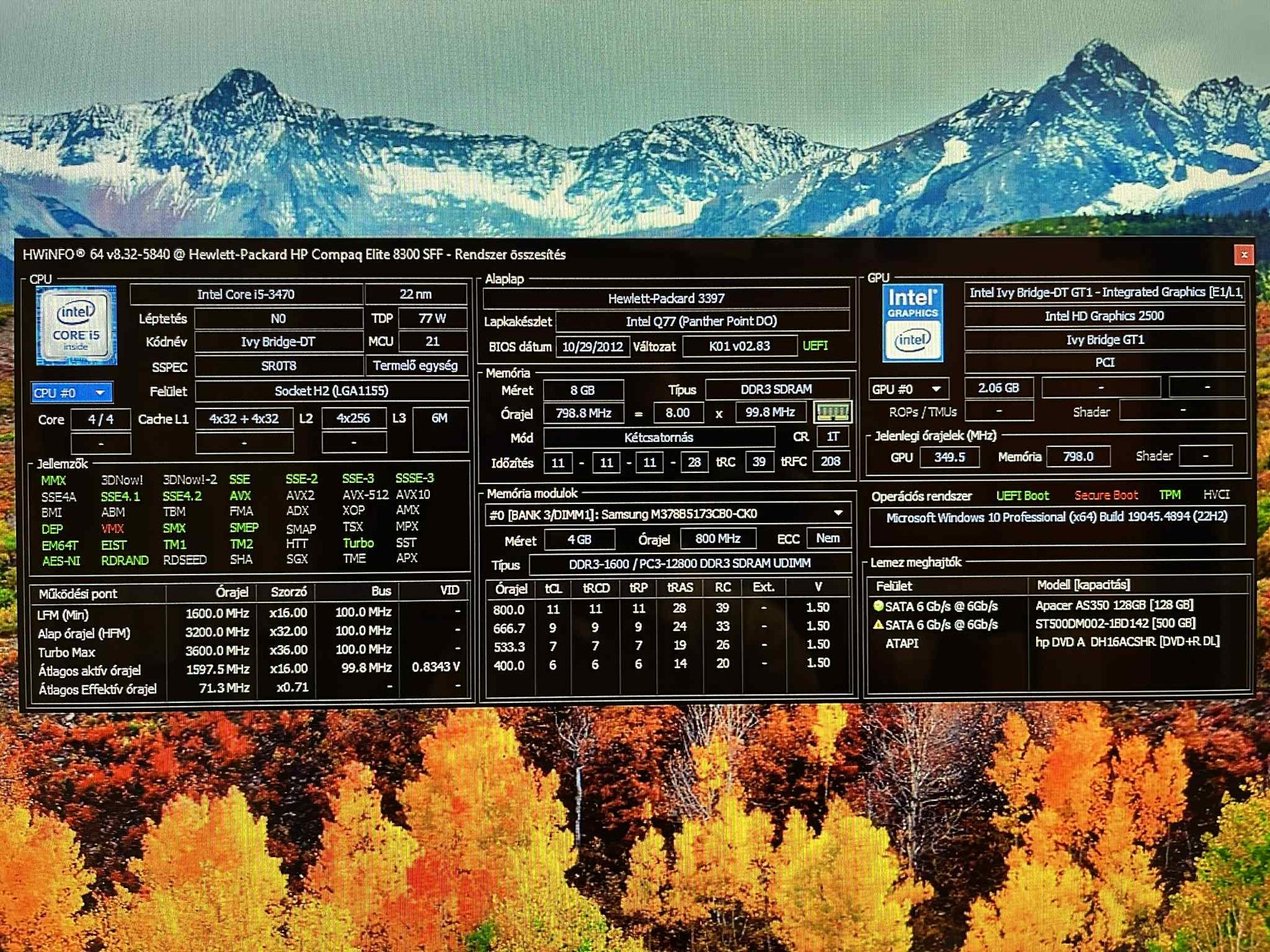Viewport: 1270px width, 952px height.
Task: Click the green "UEFI Boot" label
Action: coord(1022,496)
